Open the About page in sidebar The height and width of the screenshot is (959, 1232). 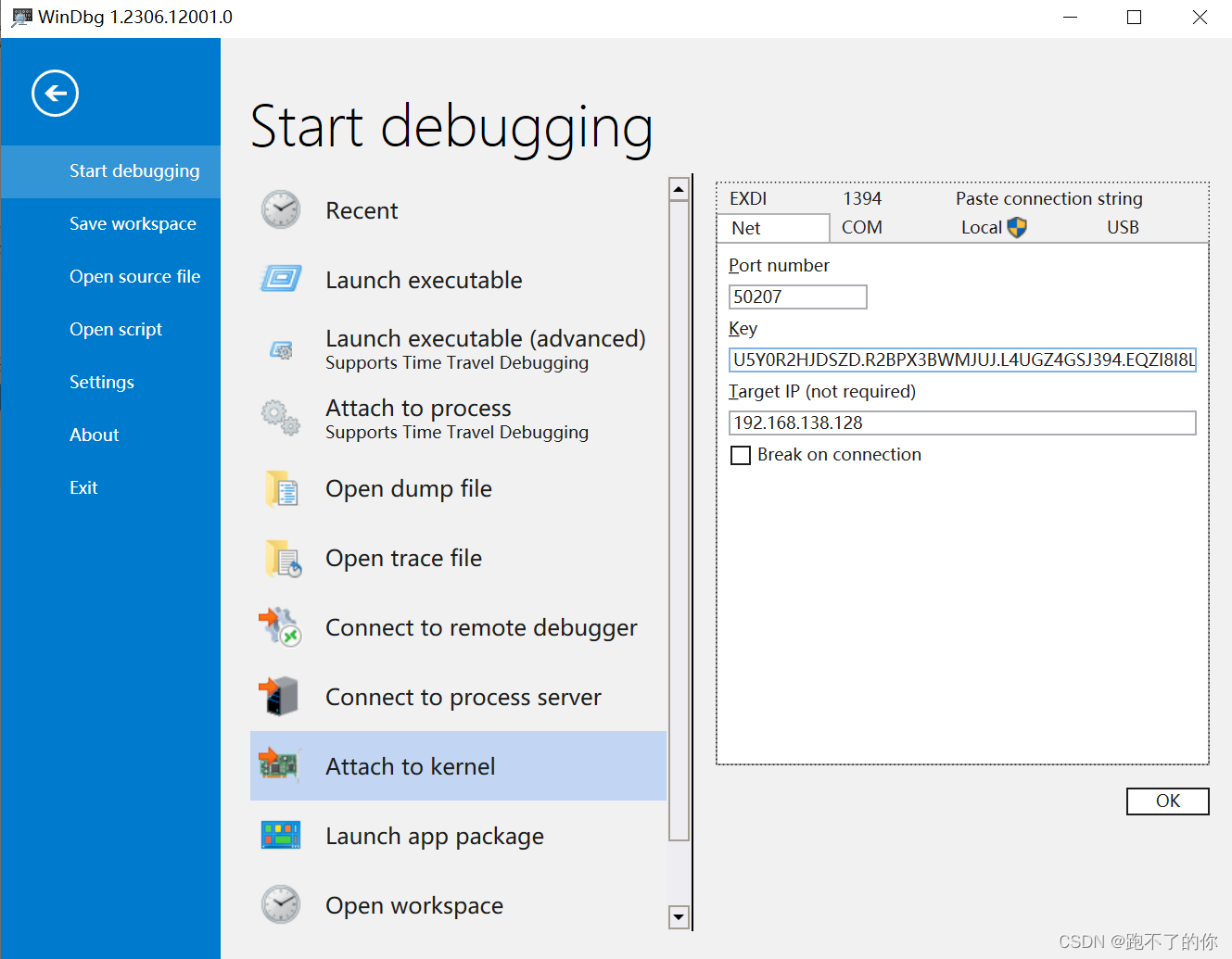111,435
